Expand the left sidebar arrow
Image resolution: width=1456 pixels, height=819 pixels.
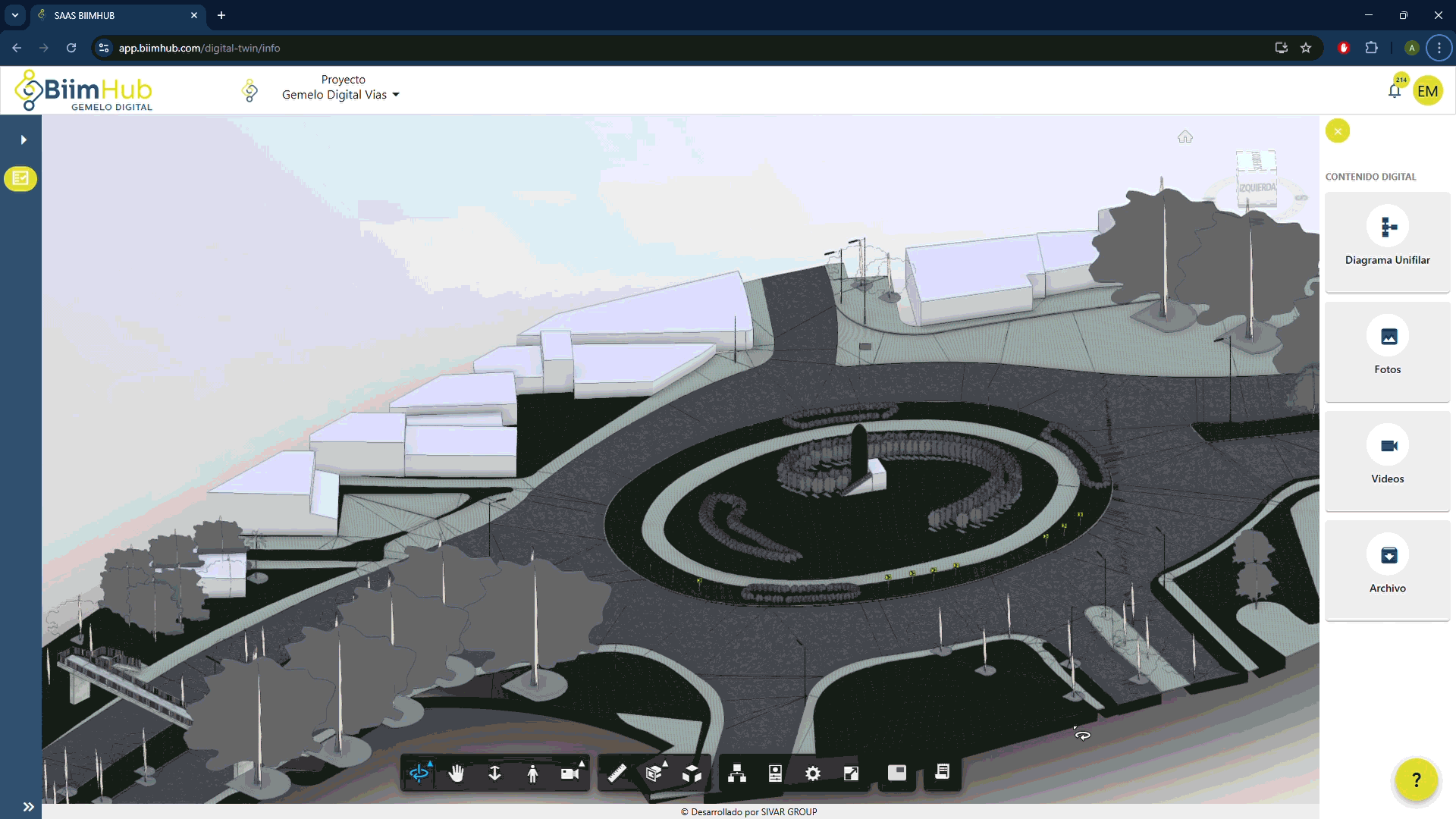(x=24, y=140)
